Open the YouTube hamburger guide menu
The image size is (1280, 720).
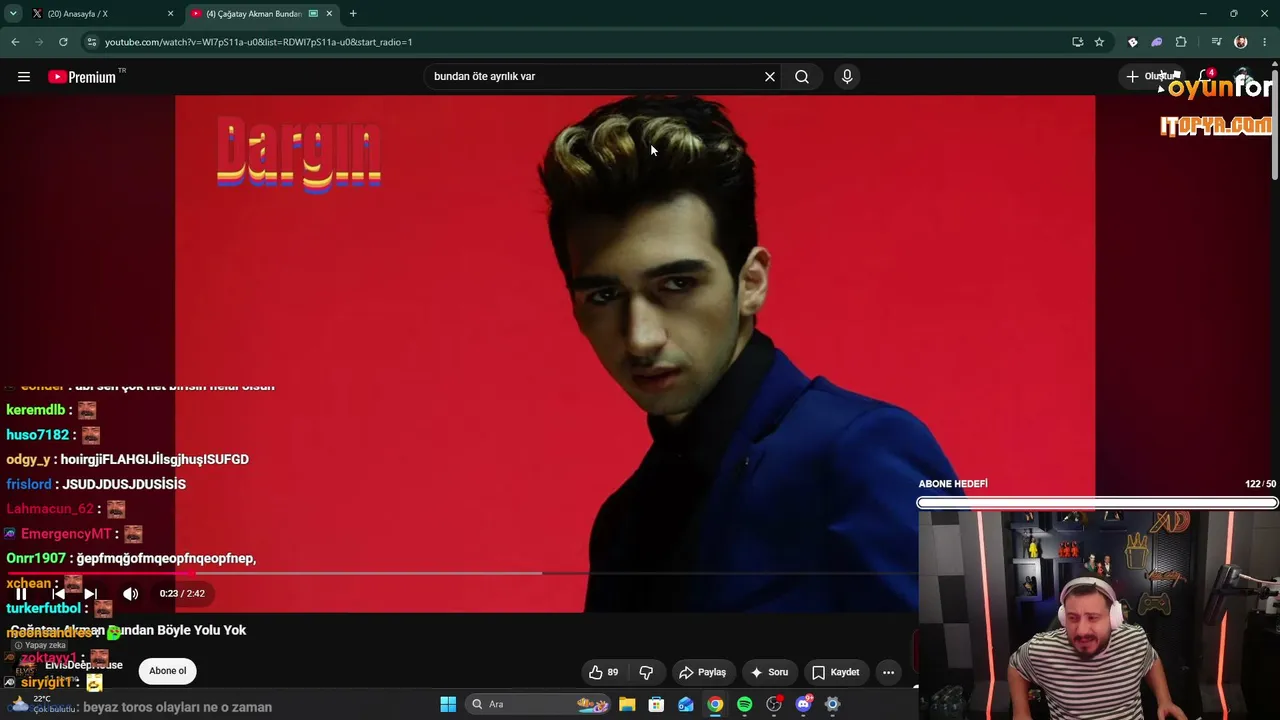coord(24,77)
